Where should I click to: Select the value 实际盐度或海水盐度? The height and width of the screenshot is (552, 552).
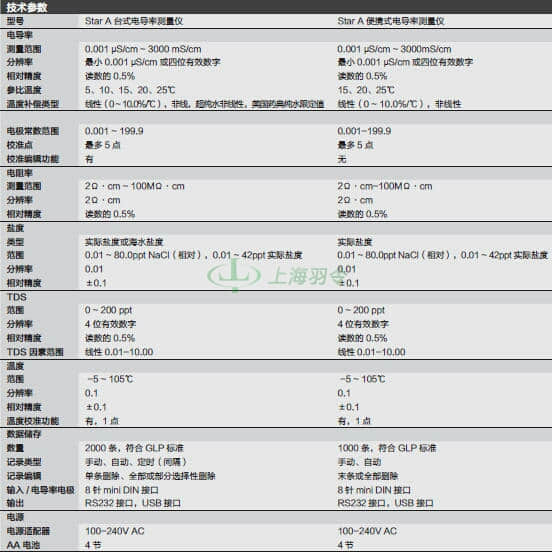pos(124,242)
